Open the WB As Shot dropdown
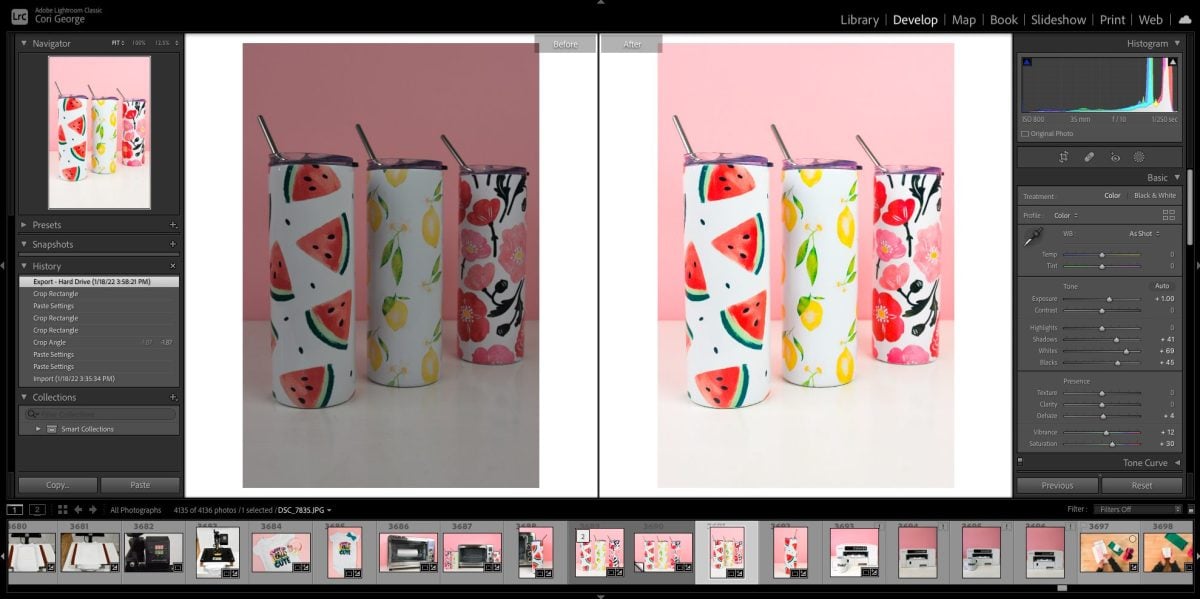This screenshot has height=599, width=1200. coord(1144,233)
